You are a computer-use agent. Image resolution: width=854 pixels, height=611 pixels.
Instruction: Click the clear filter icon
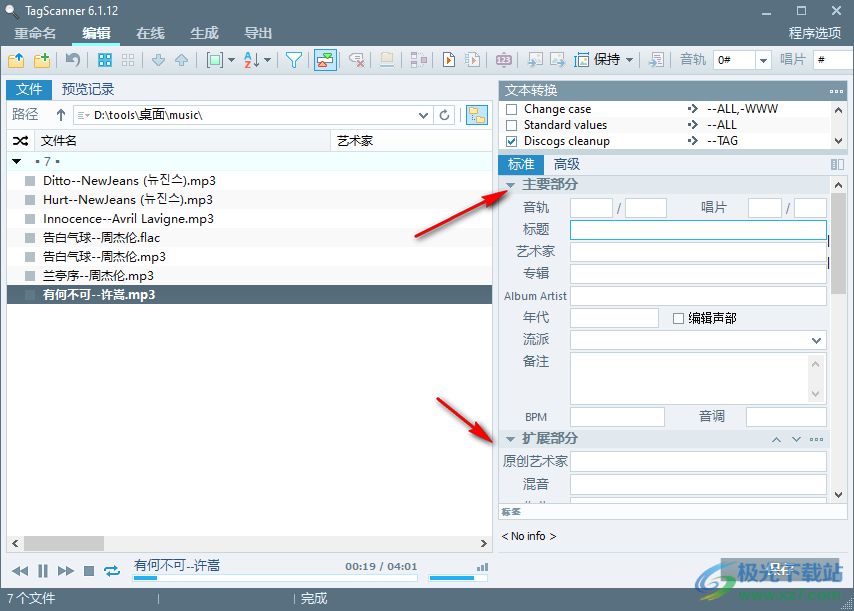(x=357, y=60)
